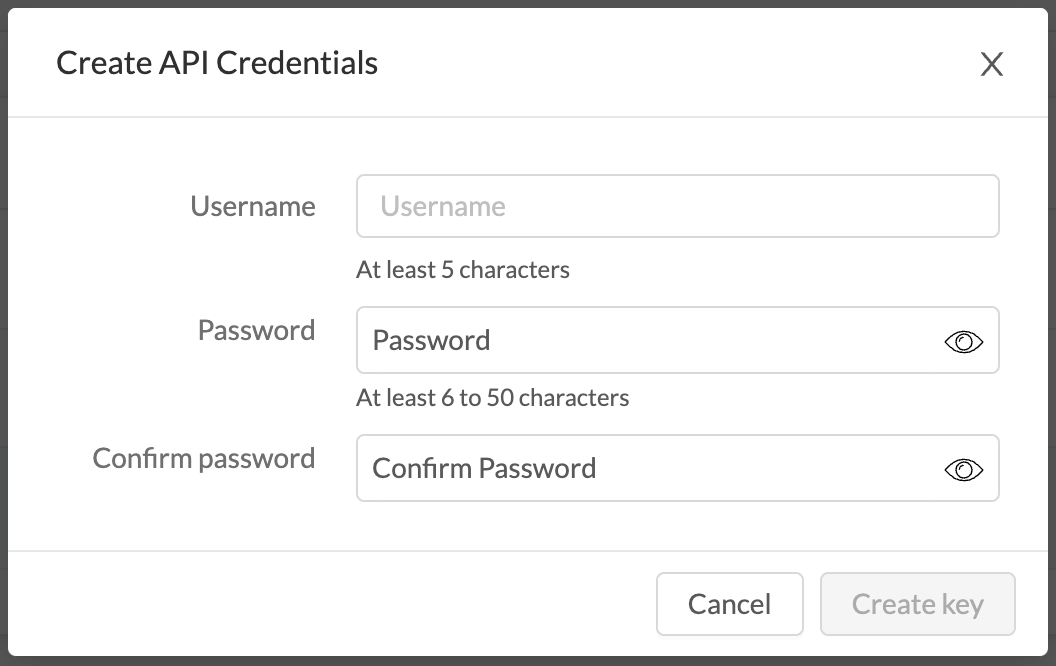
Task: Click the Confirm password label
Action: coord(204,458)
